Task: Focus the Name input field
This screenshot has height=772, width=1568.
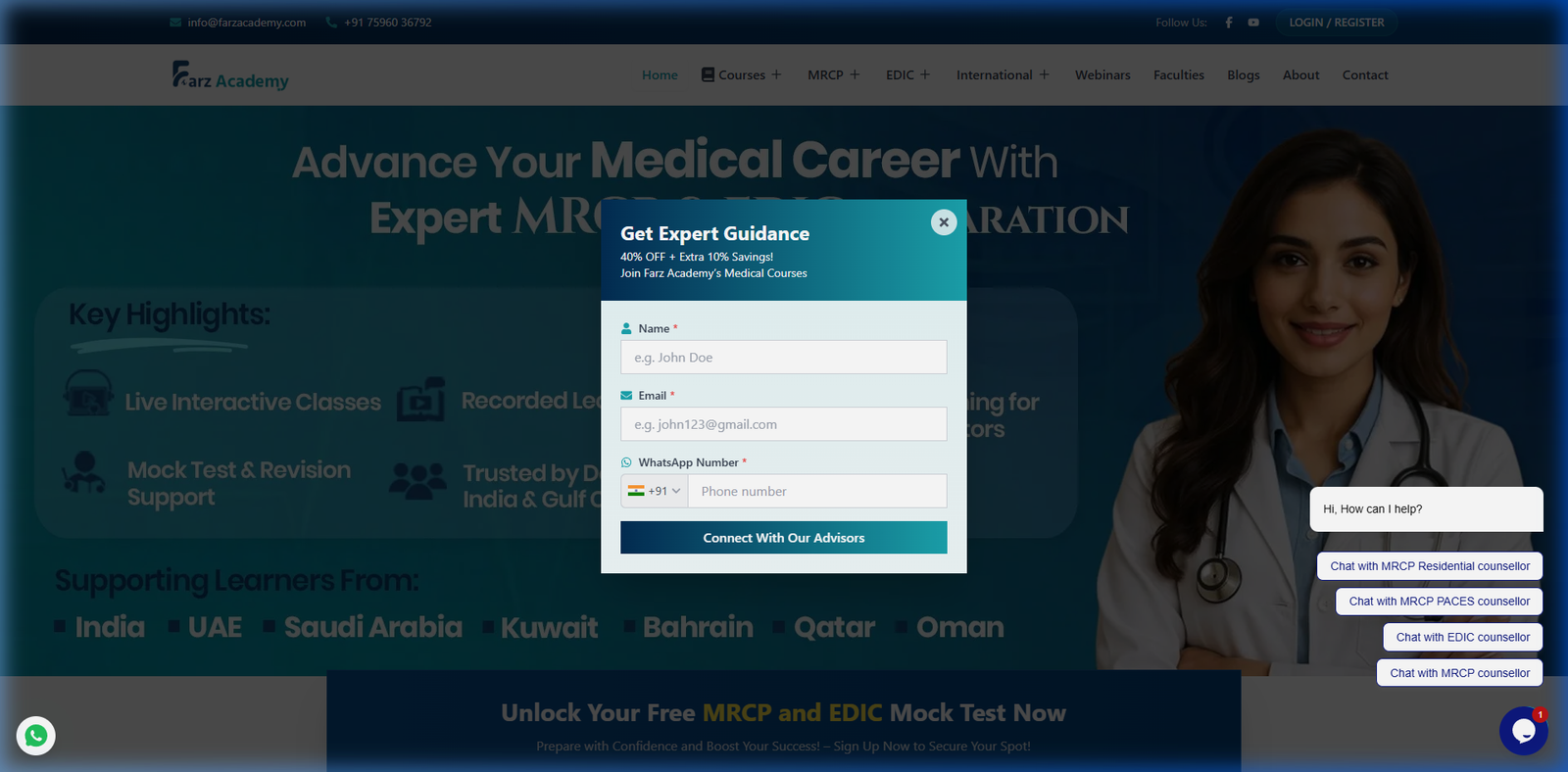Action: pos(784,358)
